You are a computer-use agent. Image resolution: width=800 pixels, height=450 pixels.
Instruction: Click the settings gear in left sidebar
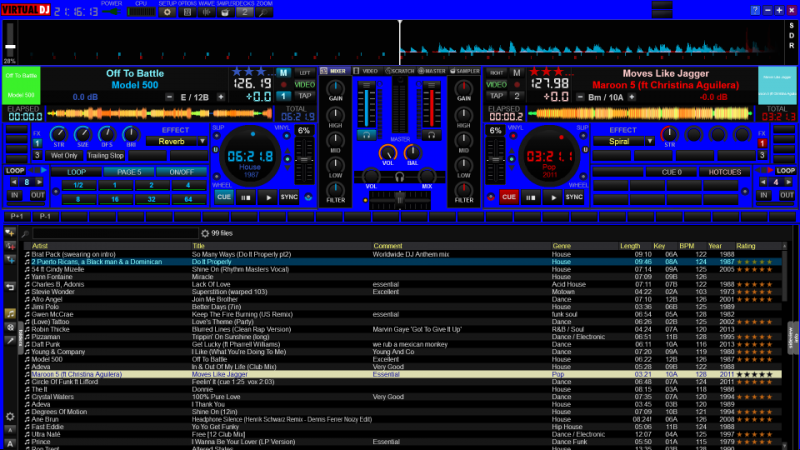(10, 416)
